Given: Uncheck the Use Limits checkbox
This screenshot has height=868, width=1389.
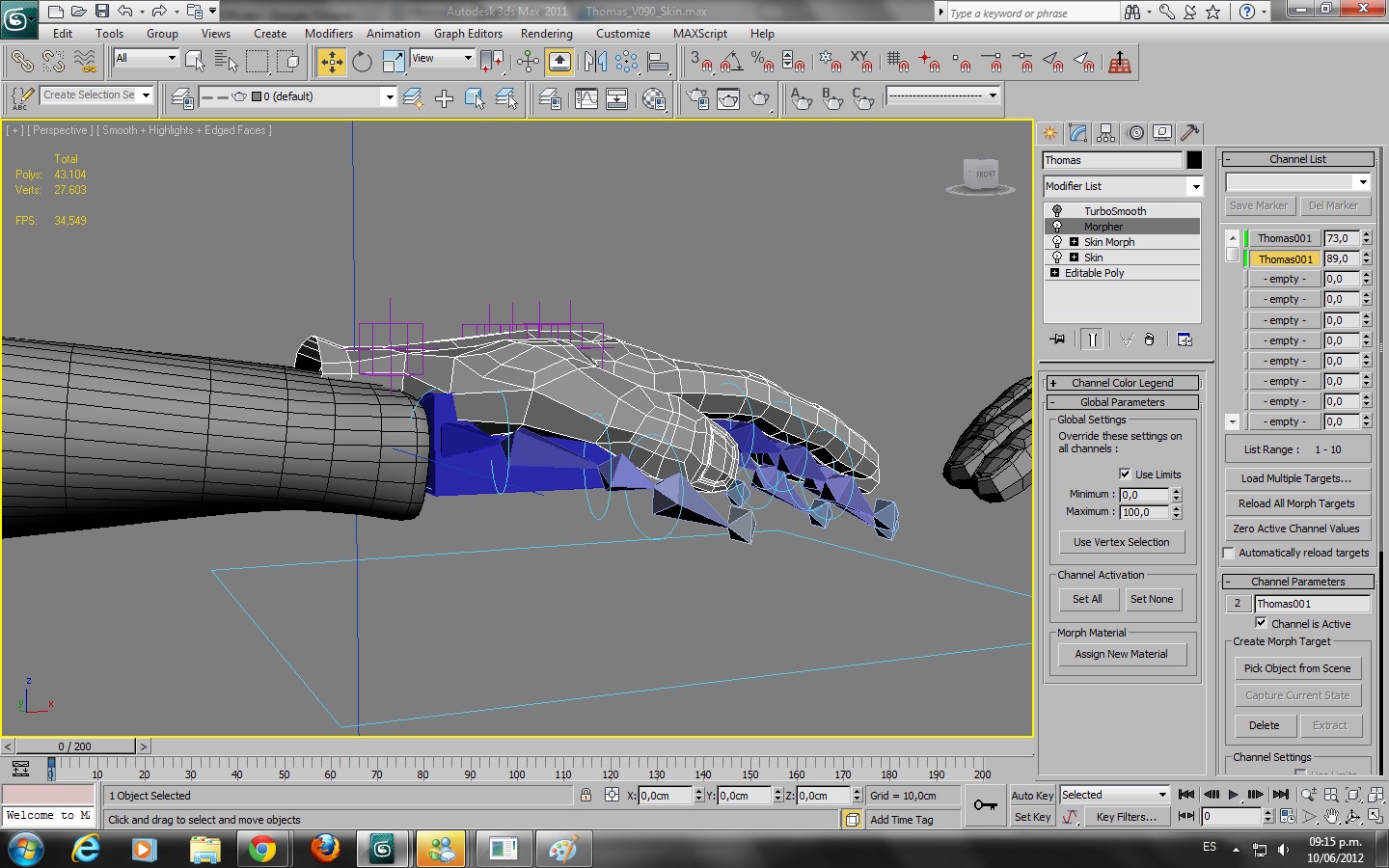Looking at the screenshot, I should tap(1125, 474).
